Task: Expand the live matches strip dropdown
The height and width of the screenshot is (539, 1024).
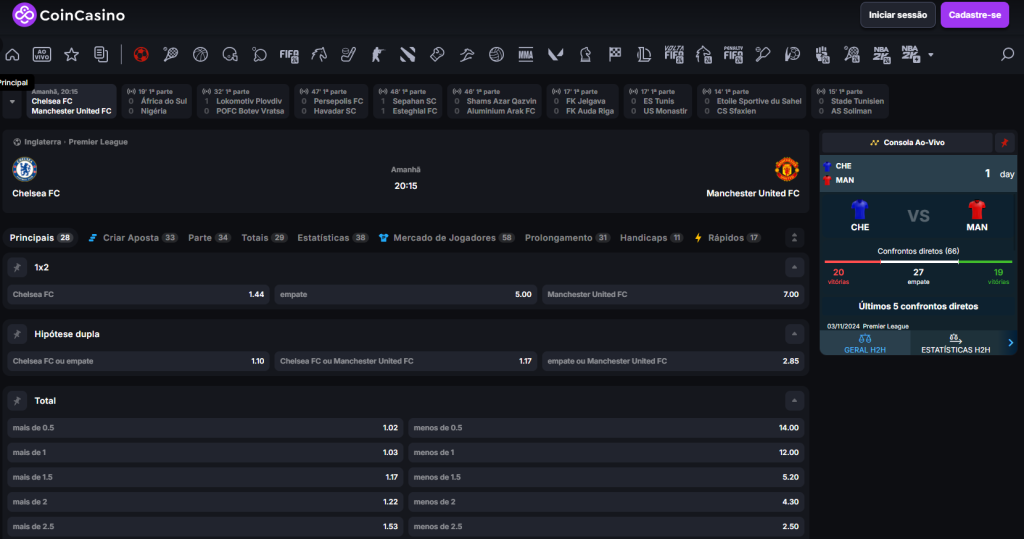Action: point(12,101)
